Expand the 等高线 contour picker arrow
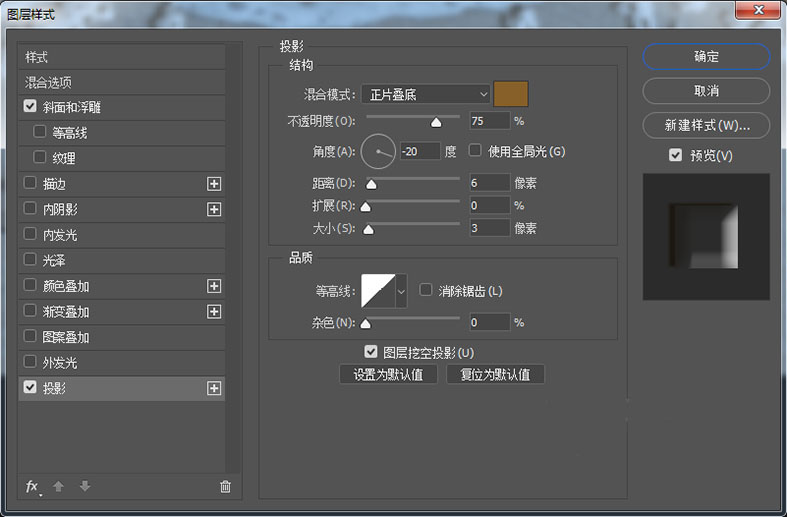Screen dimensions: 787x517 click(402, 291)
